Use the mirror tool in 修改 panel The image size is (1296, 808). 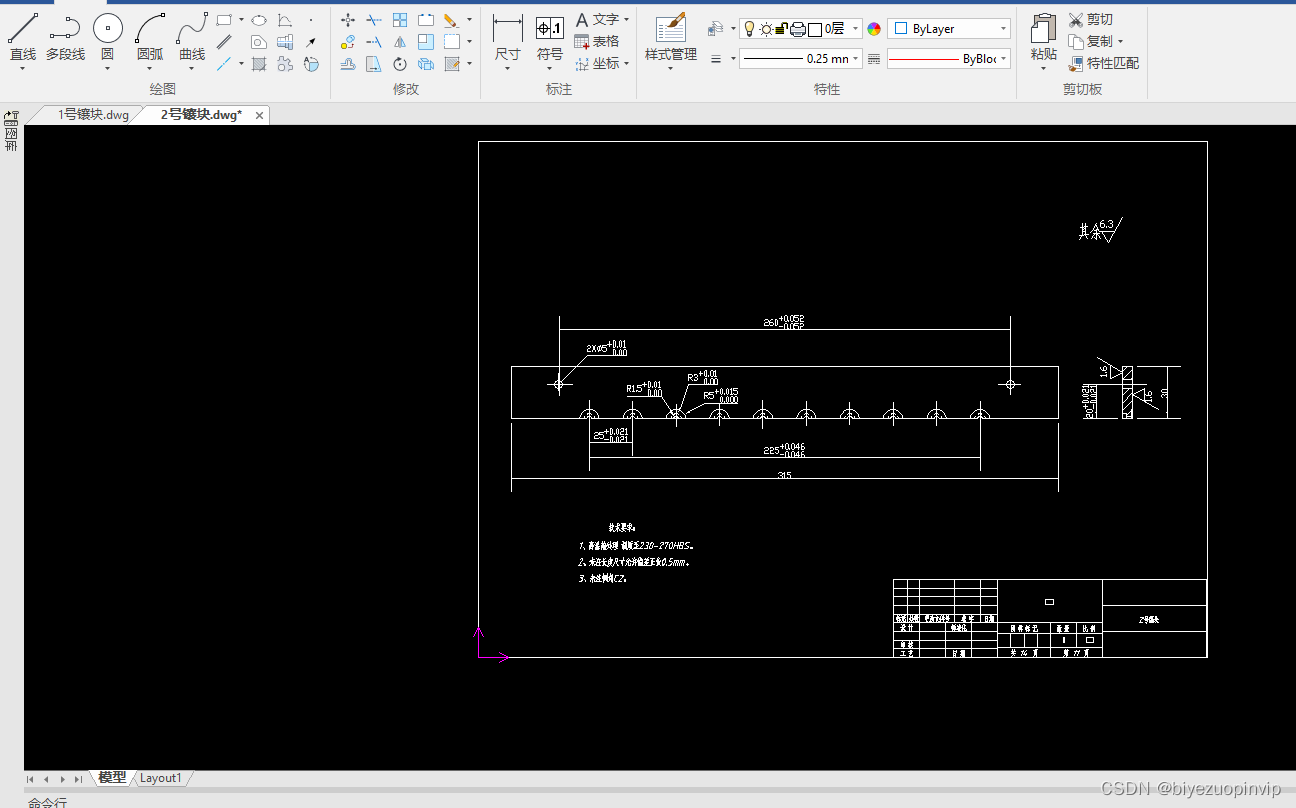coord(400,42)
